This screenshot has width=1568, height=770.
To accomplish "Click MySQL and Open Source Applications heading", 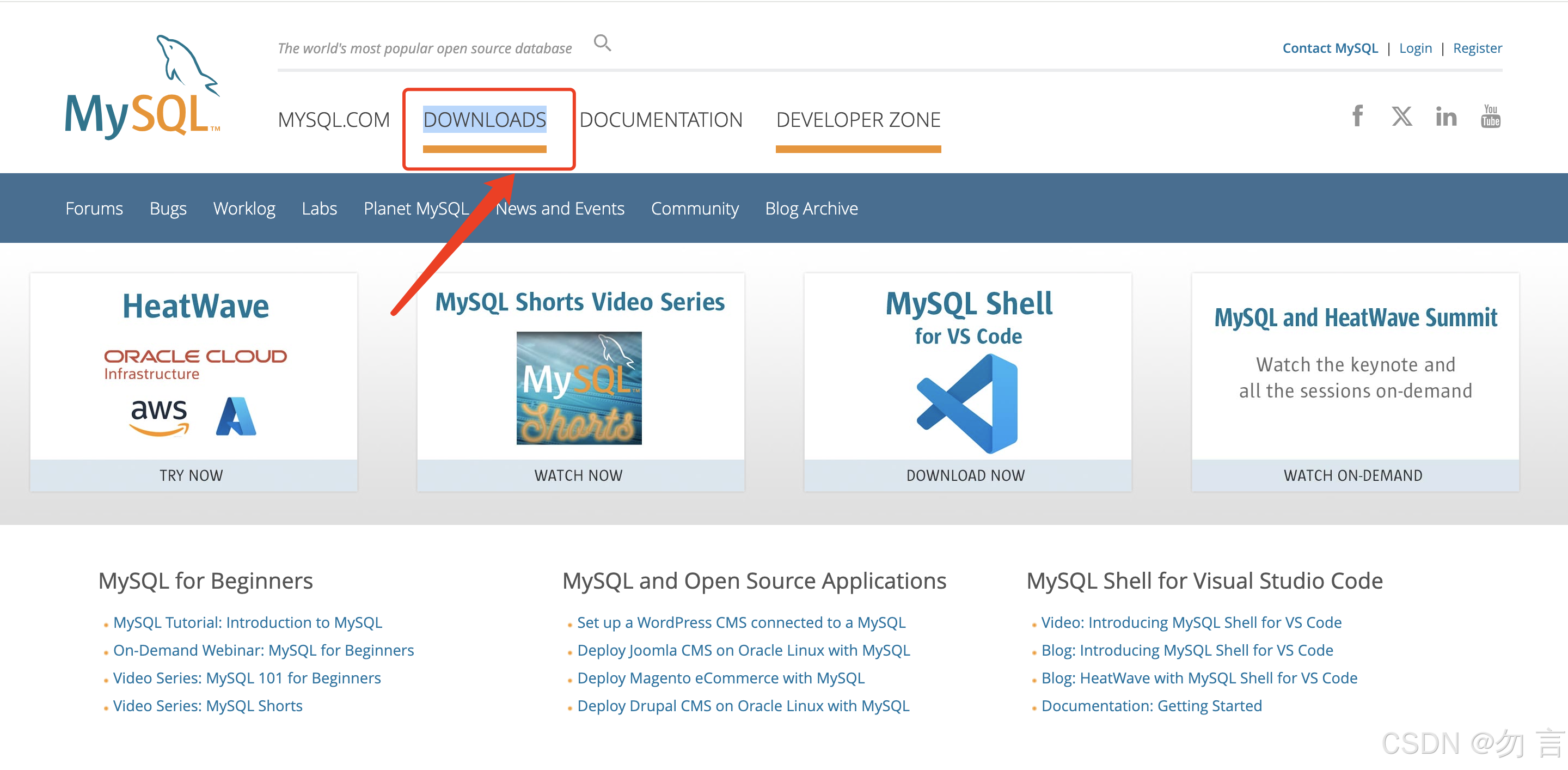I will coord(754,580).
